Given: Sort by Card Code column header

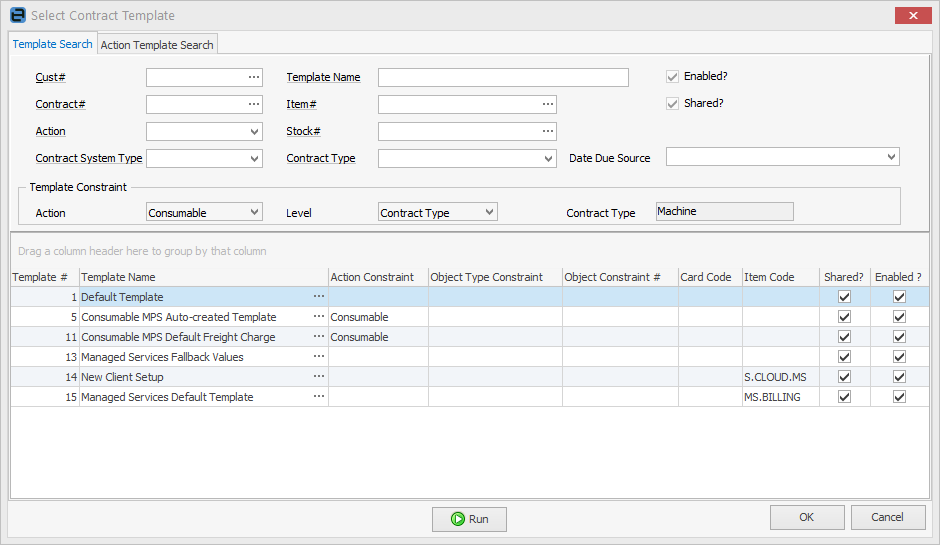Looking at the screenshot, I should 710,277.
